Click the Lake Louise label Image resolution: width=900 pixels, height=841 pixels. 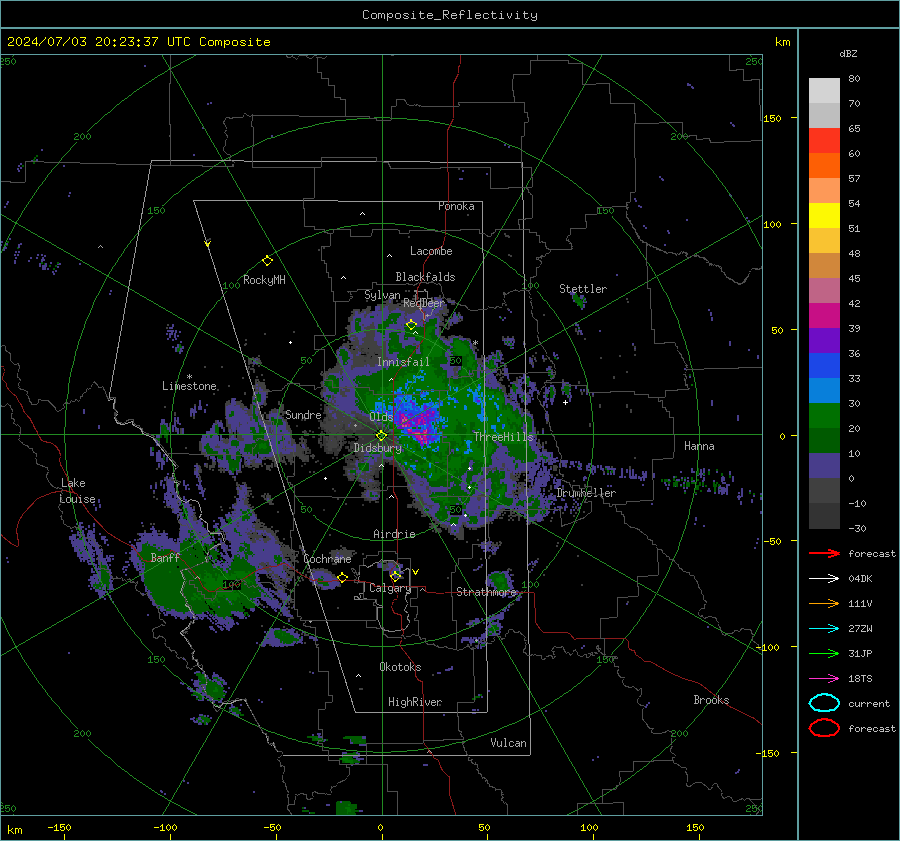77,491
